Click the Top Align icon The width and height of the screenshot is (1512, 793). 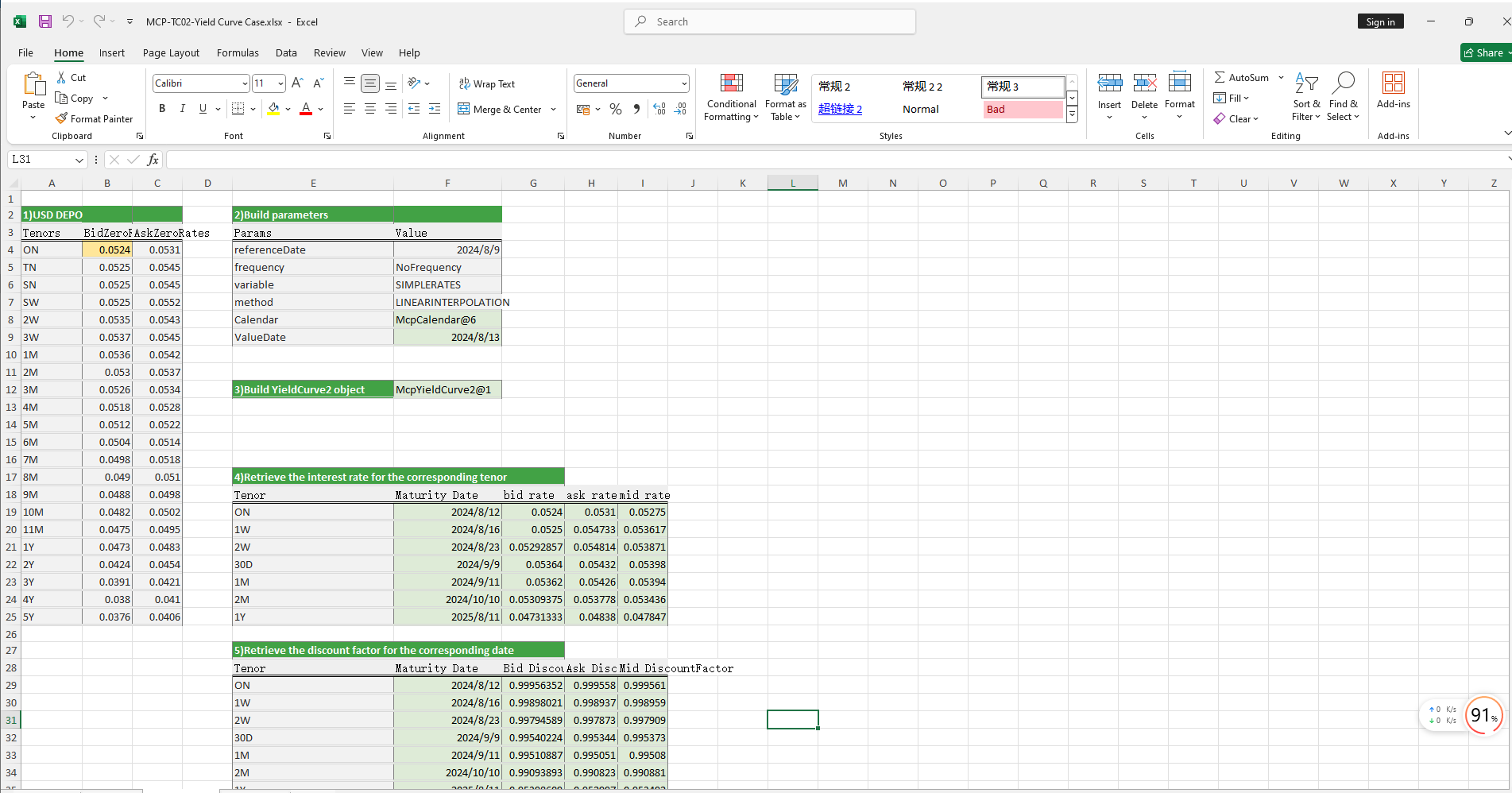pyautogui.click(x=349, y=83)
